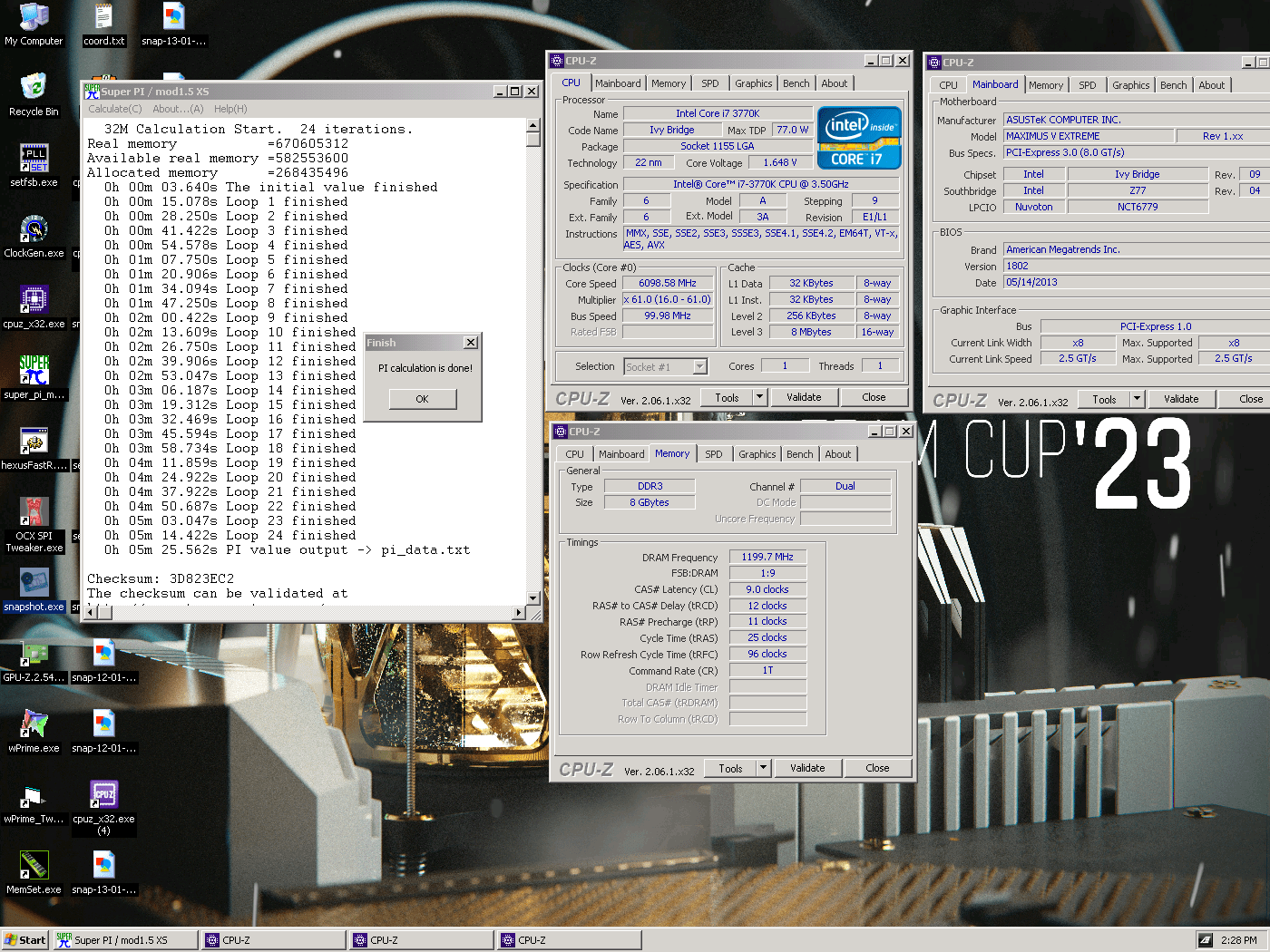Click Super PI horizontal scrollbar right arrow
The image size is (1270, 952).
coord(519,613)
